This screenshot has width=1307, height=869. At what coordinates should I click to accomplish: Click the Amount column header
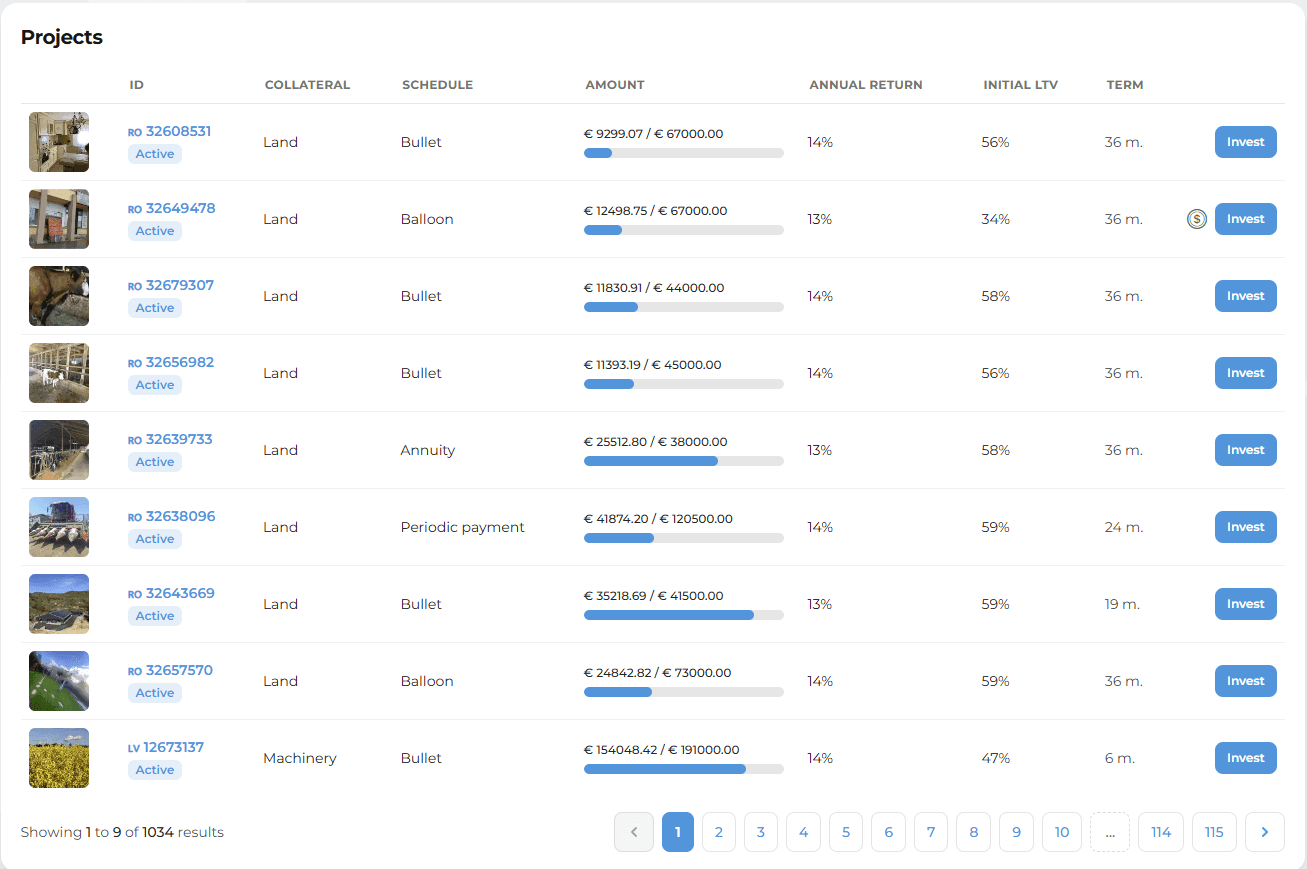(615, 85)
